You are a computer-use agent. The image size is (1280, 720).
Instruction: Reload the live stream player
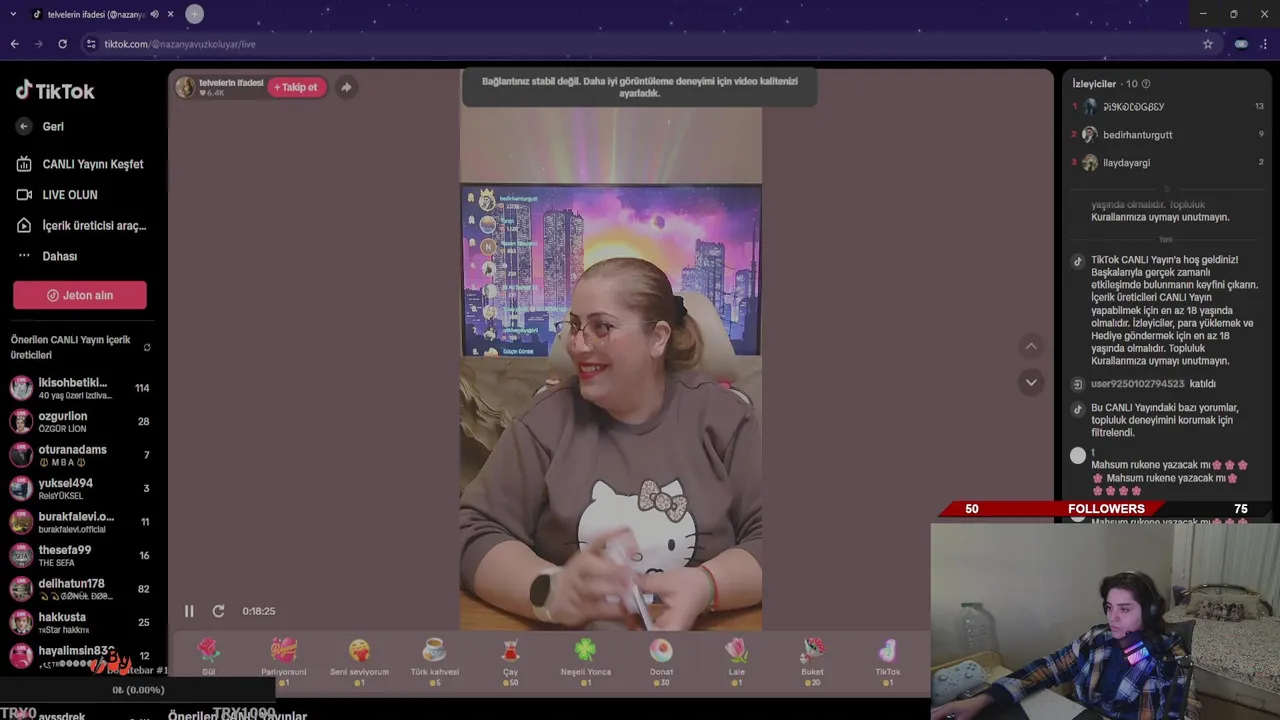click(x=218, y=611)
